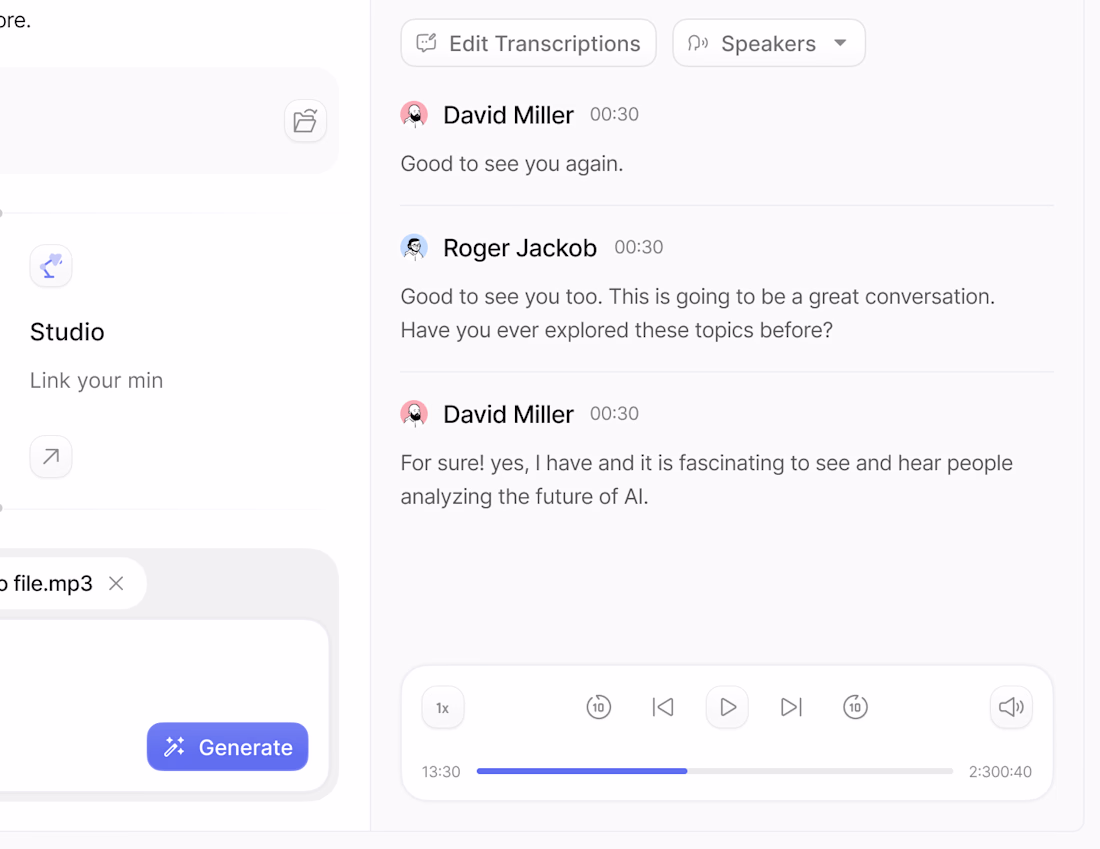Click the Roger Jackob 00:30 timestamp
The height and width of the screenshot is (849, 1100).
638,247
